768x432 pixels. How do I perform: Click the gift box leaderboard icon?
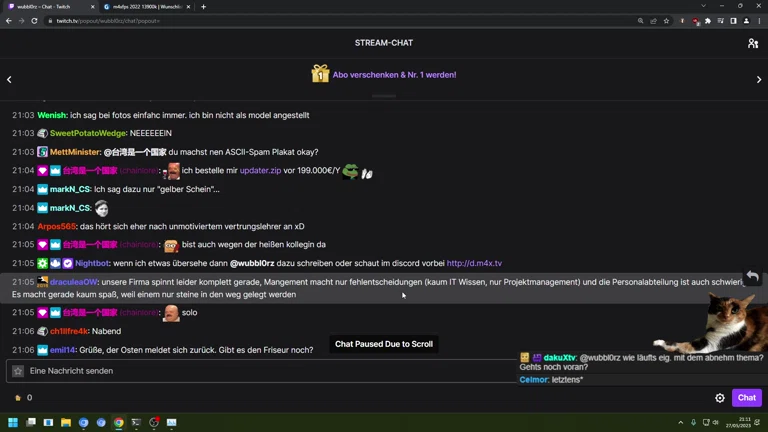click(320, 74)
